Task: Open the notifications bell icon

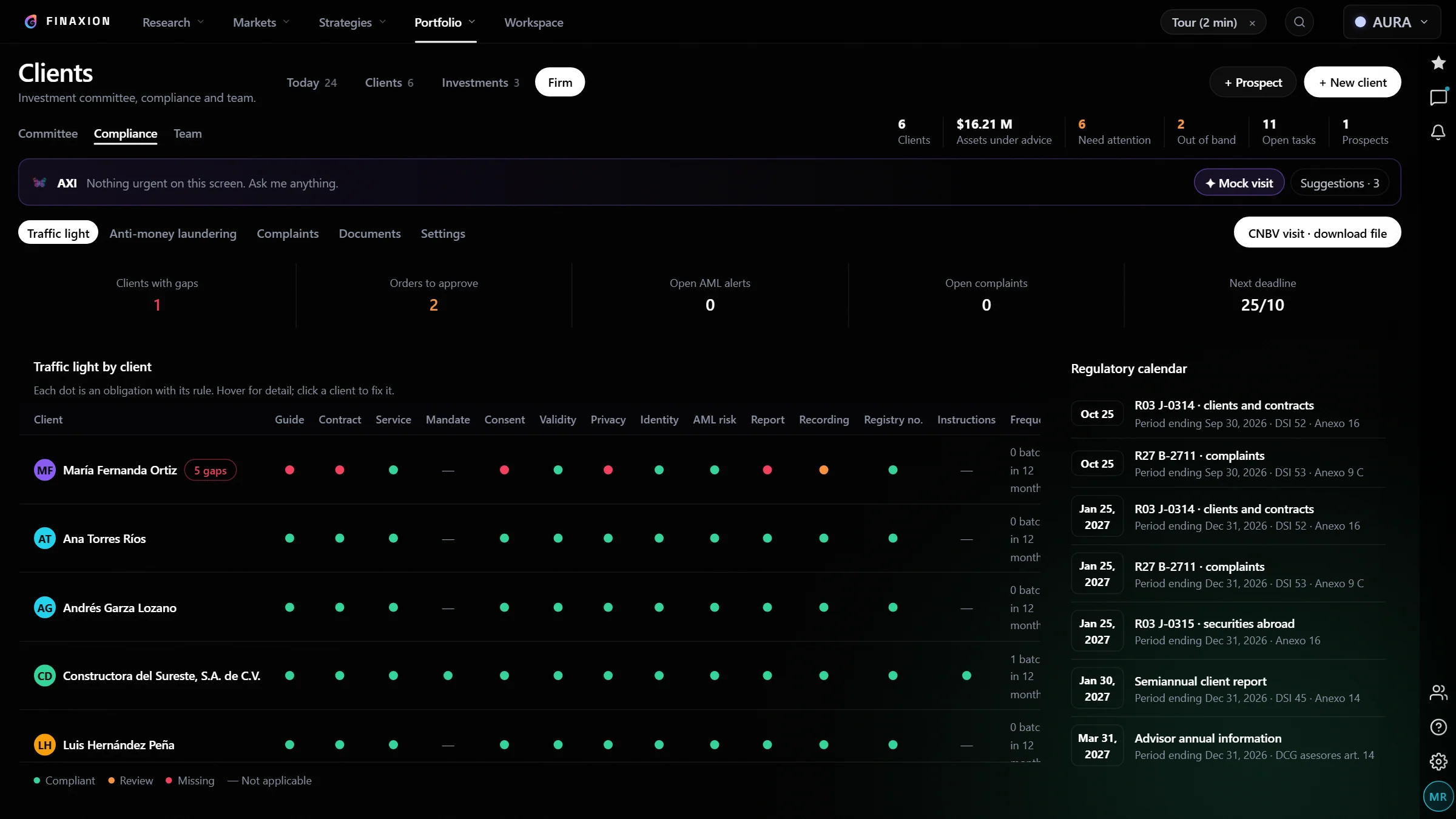Action: pyautogui.click(x=1438, y=132)
